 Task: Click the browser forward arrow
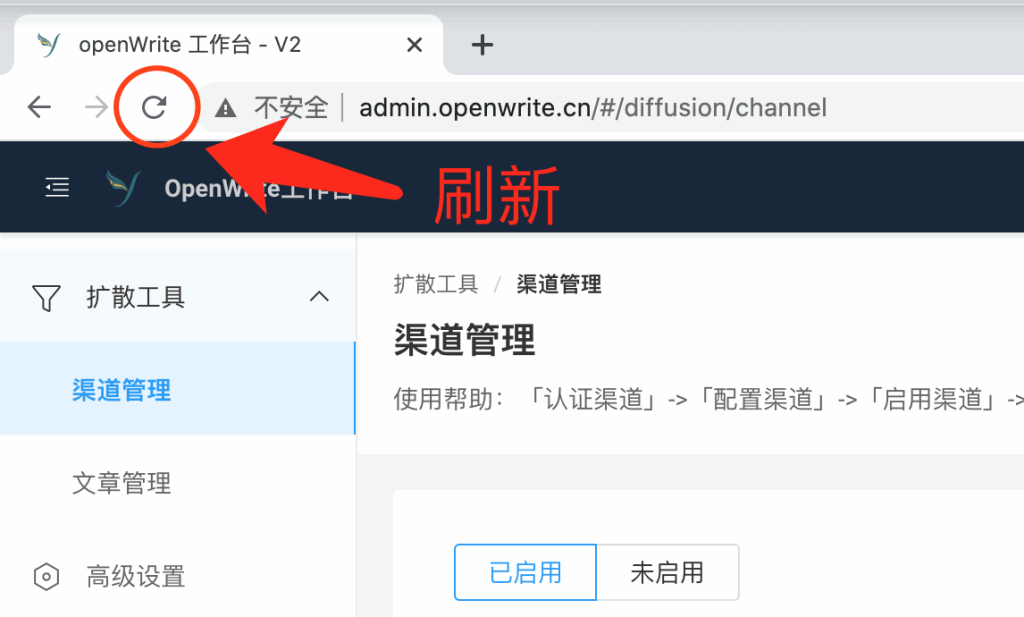[x=96, y=107]
